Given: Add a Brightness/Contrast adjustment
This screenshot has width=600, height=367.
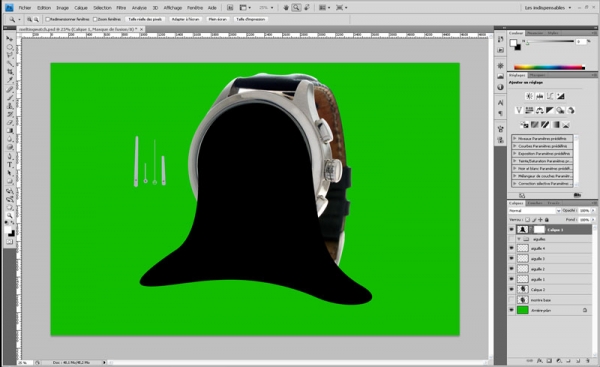Looking at the screenshot, I should click(529, 96).
